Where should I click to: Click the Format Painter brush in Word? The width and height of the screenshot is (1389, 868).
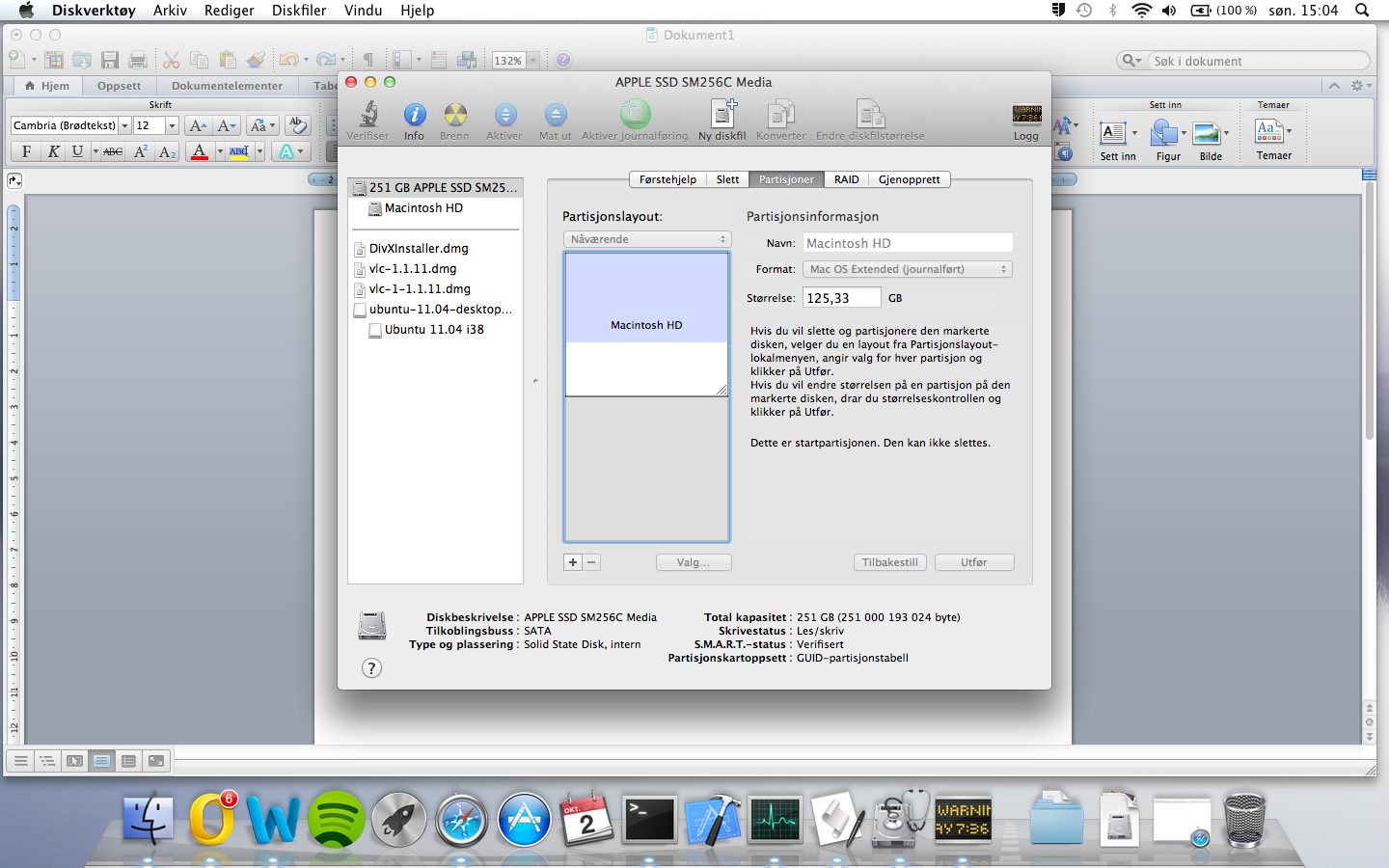[x=256, y=60]
